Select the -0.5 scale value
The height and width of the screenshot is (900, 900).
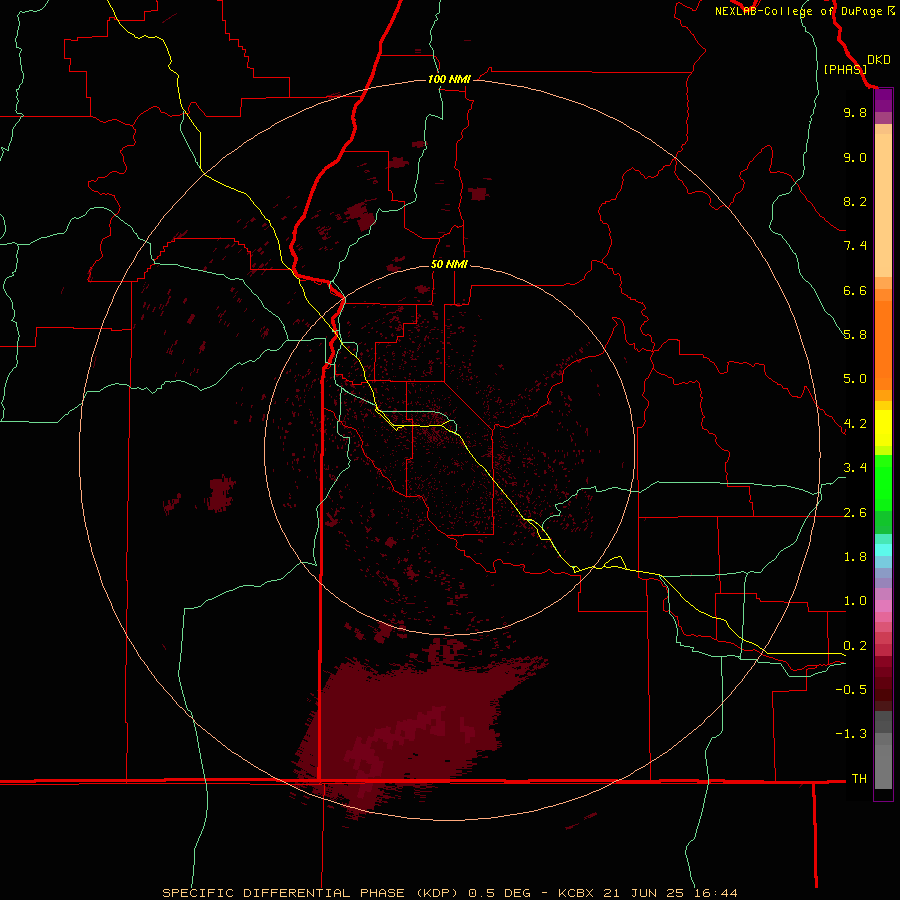(851, 690)
